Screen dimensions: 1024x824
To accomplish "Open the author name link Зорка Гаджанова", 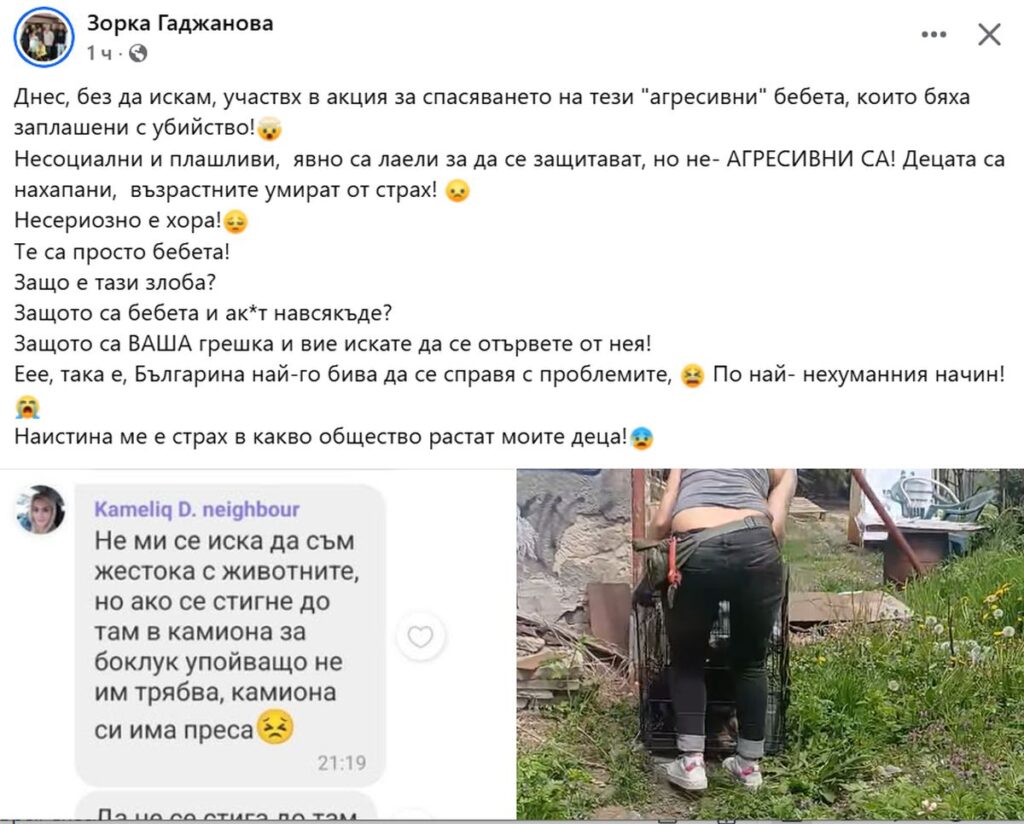I will [180, 24].
